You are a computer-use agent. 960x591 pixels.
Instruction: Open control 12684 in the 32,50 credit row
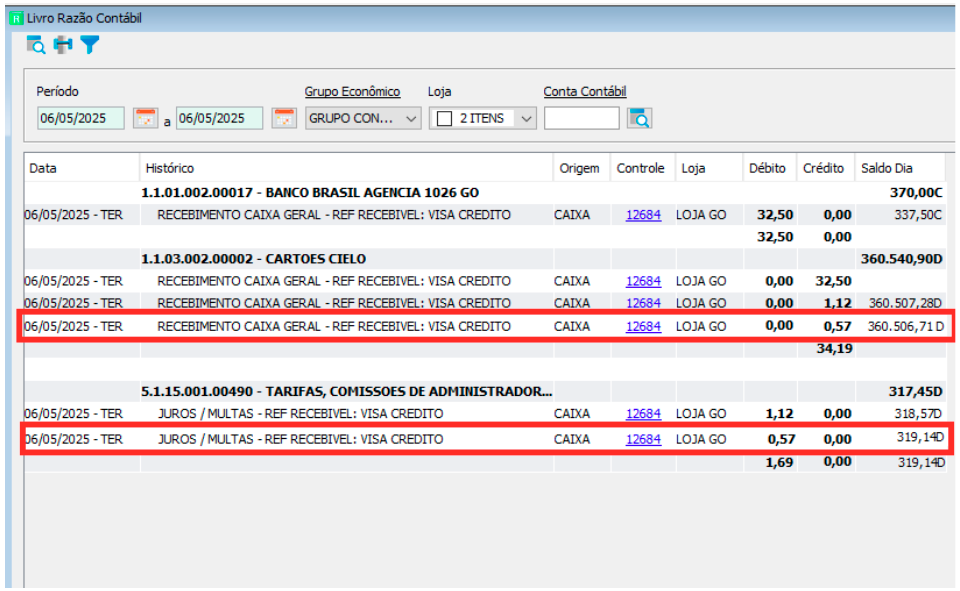coord(643,281)
